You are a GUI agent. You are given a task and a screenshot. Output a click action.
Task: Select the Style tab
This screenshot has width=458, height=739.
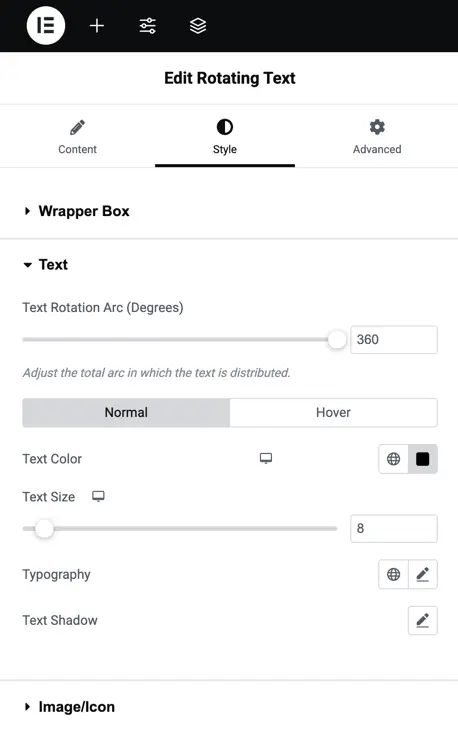[225, 137]
